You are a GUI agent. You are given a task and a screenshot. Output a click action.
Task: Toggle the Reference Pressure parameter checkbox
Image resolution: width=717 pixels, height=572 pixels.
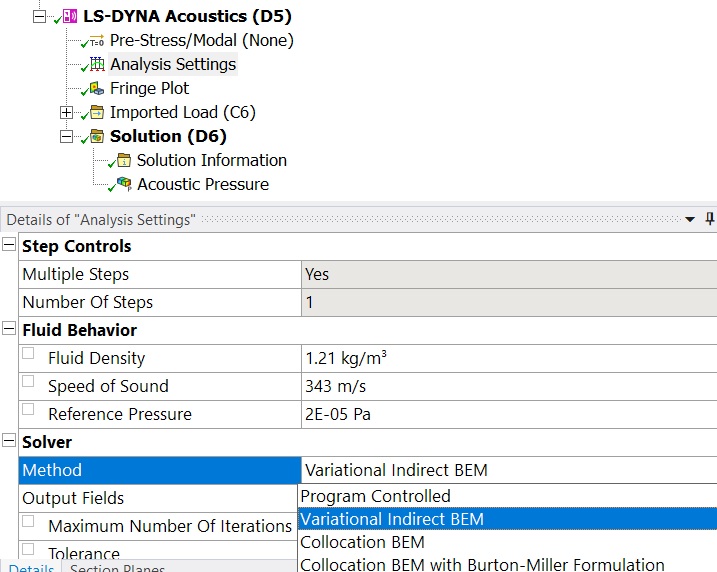point(28,409)
